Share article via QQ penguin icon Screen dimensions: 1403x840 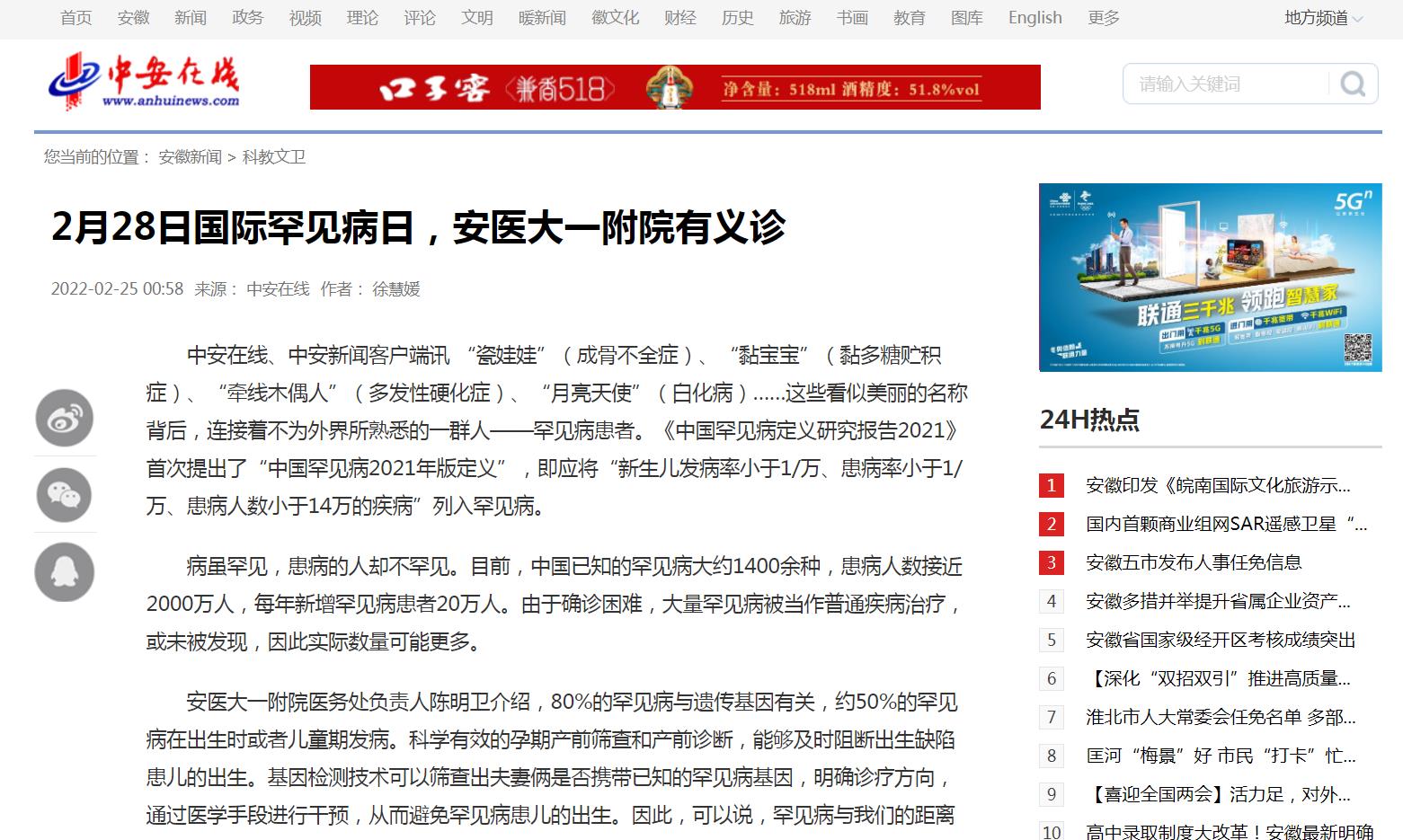click(65, 572)
